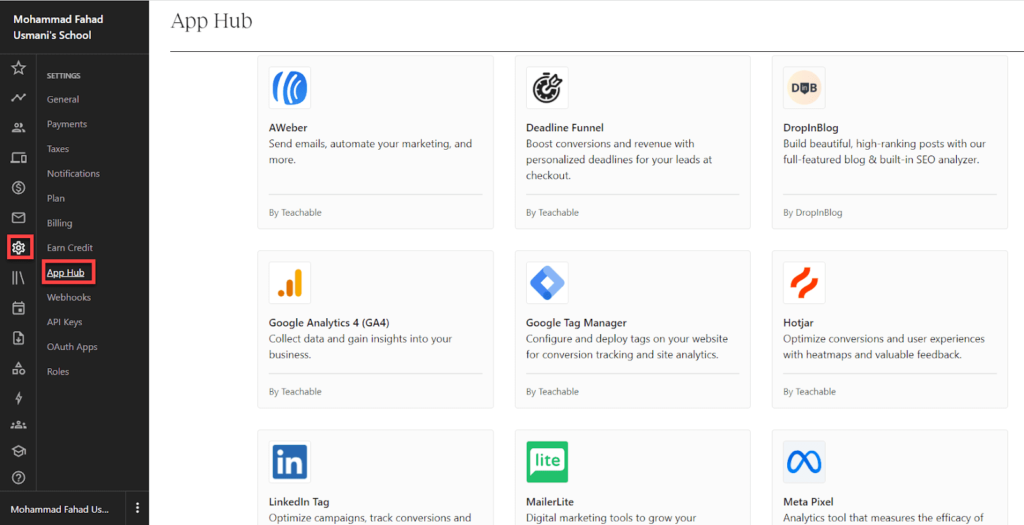This screenshot has width=1024, height=525.
Task: Open the community groups sidebar icon
Action: click(18, 425)
